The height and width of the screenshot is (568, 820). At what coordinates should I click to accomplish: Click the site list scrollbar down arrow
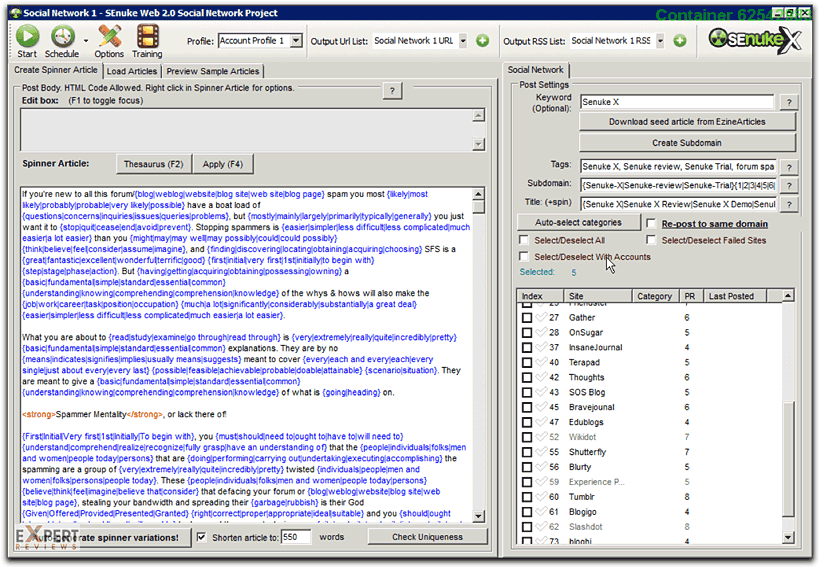(x=788, y=537)
